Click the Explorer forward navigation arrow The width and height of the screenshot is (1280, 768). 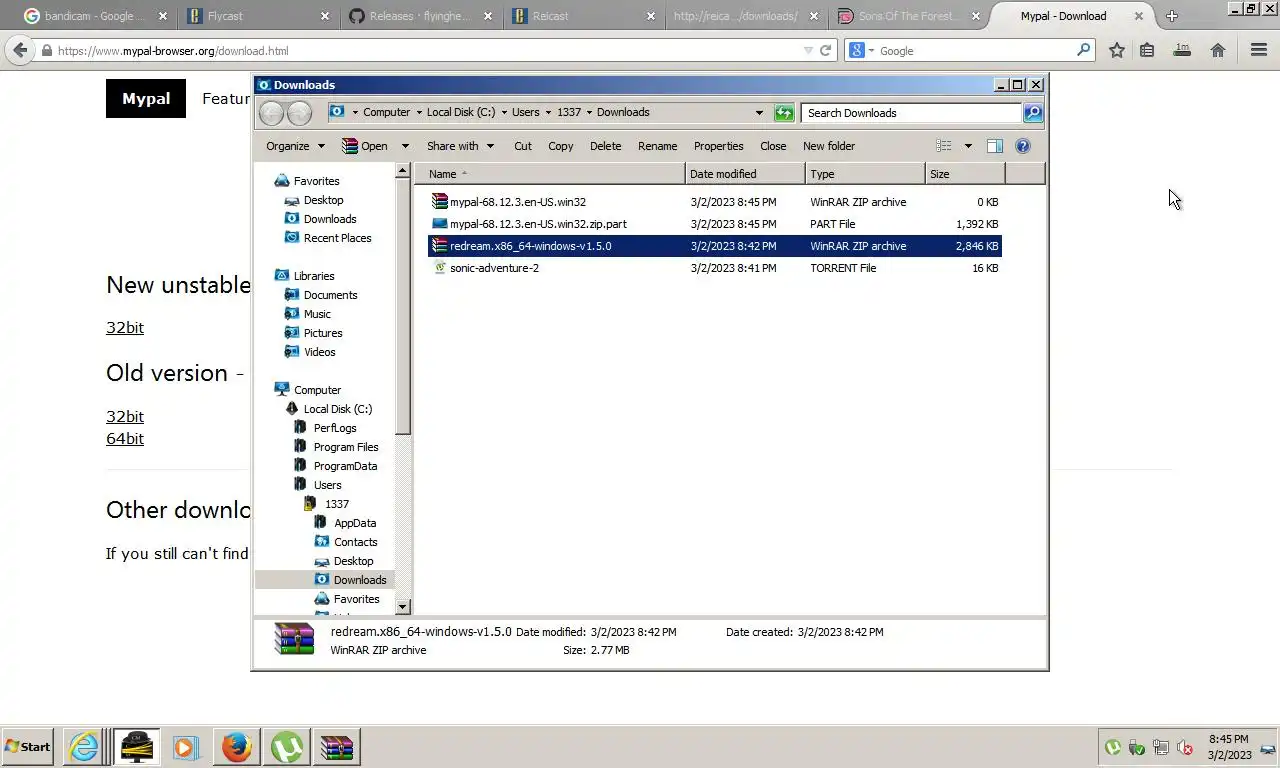(299, 113)
